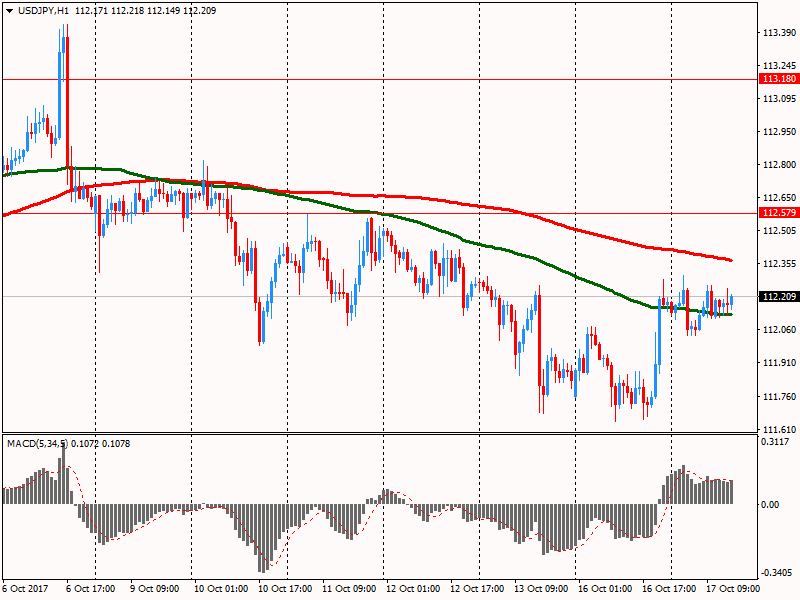Click the 12 Oct 01:00 time axis label
Image resolution: width=800 pixels, height=600 pixels.
tap(413, 589)
